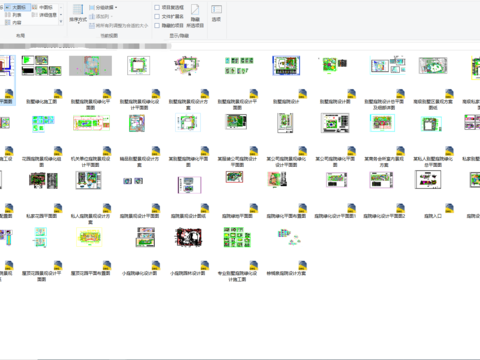Expand the layout gallery with its bottom arrow

[x=61, y=22]
